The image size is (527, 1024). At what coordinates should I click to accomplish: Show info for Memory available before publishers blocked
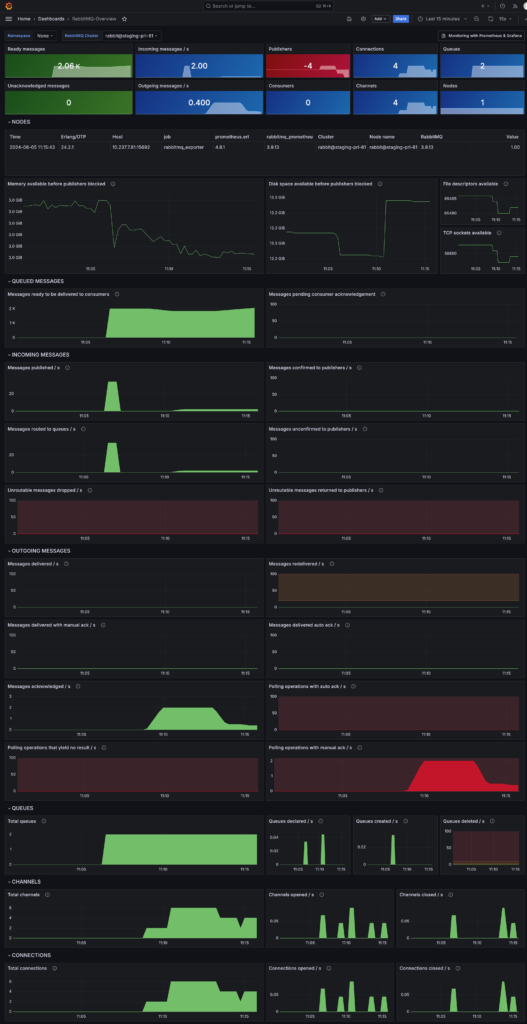[113, 184]
